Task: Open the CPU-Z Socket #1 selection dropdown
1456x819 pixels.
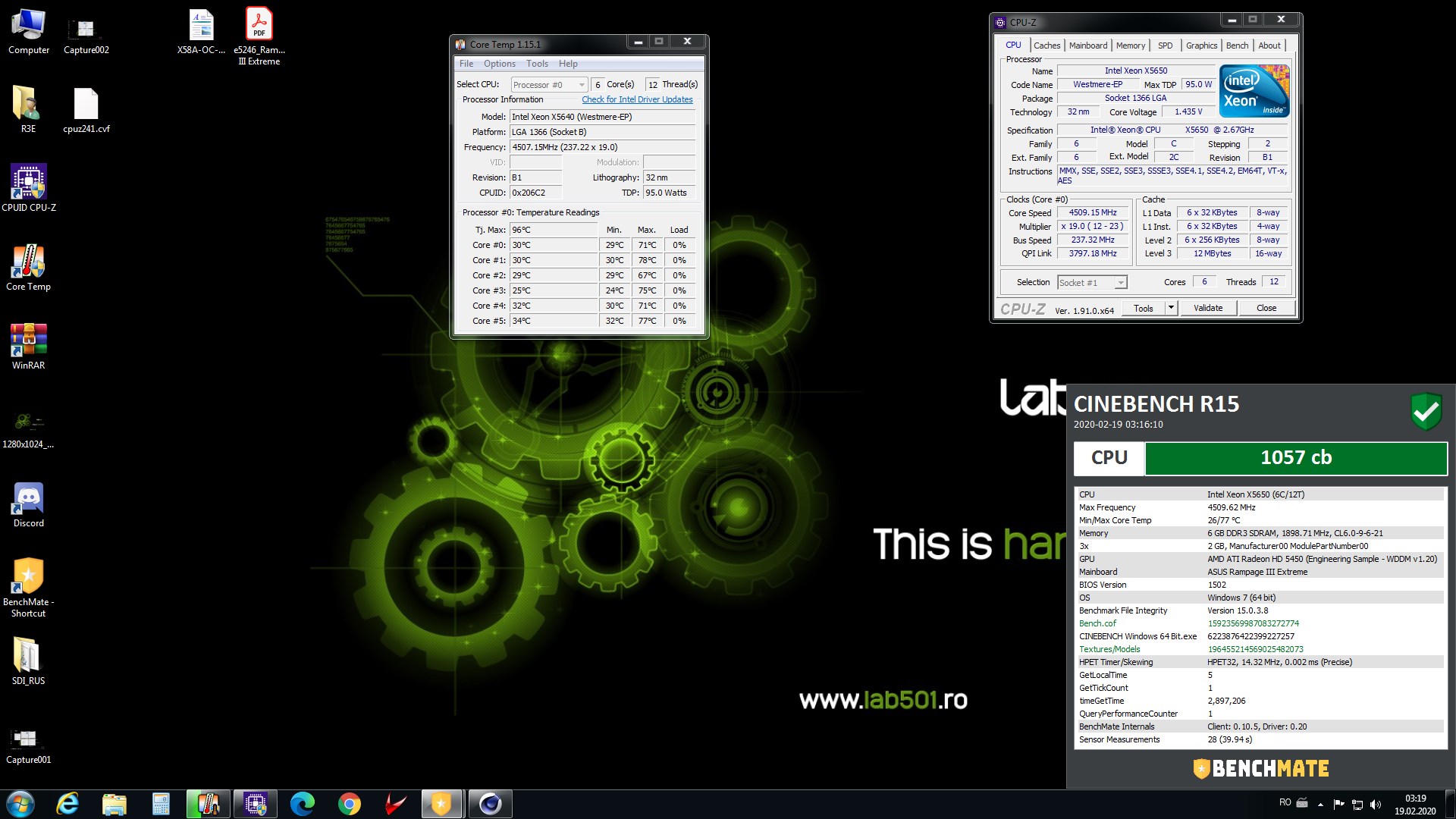Action: pyautogui.click(x=1092, y=283)
